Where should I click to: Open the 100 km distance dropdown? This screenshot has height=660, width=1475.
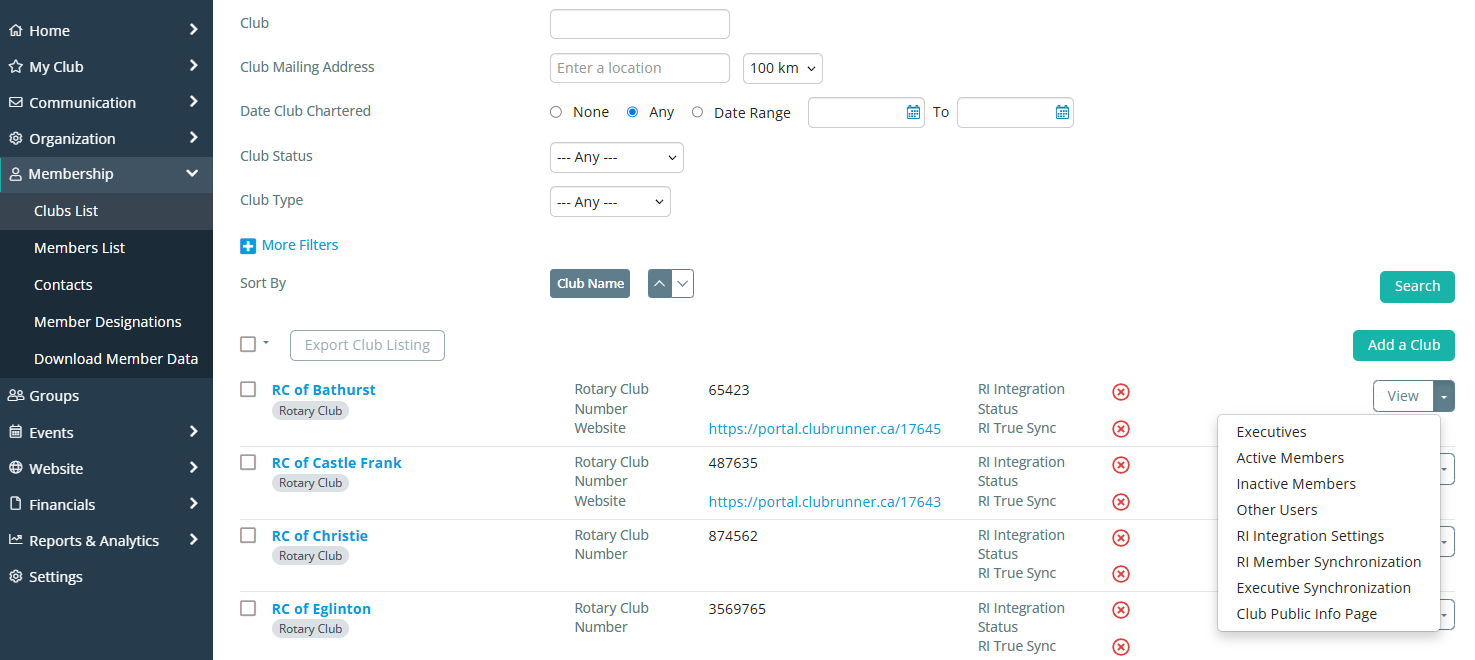coord(783,68)
